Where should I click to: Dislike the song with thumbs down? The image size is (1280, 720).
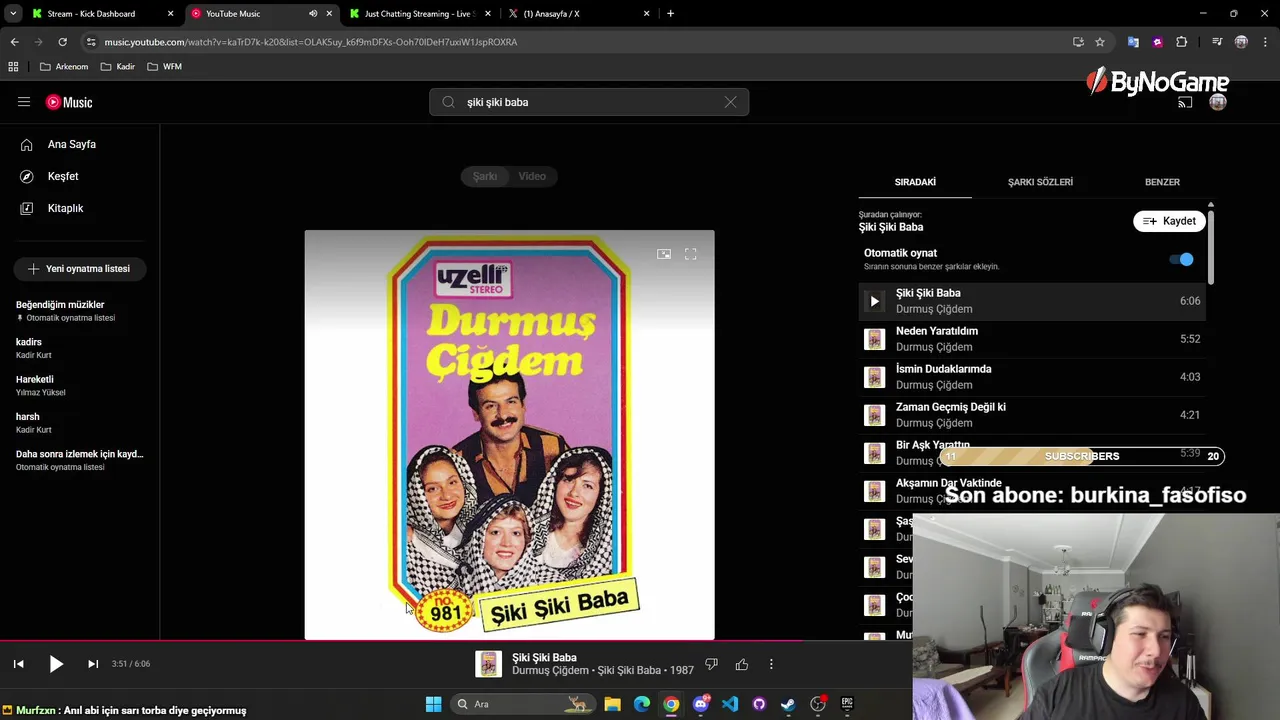712,664
